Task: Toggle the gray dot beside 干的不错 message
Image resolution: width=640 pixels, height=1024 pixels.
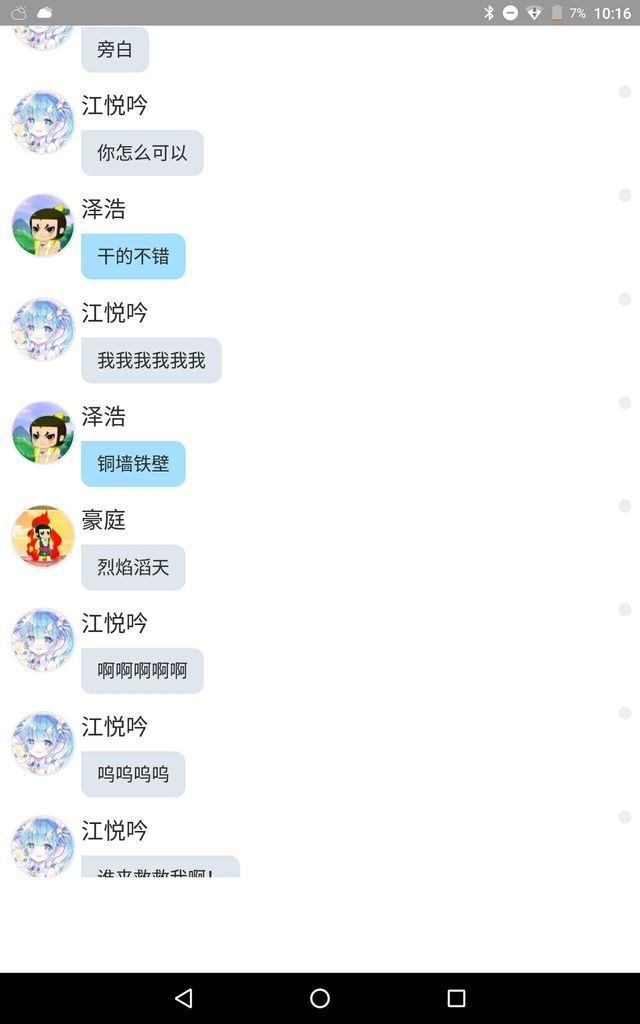Action: (625, 195)
